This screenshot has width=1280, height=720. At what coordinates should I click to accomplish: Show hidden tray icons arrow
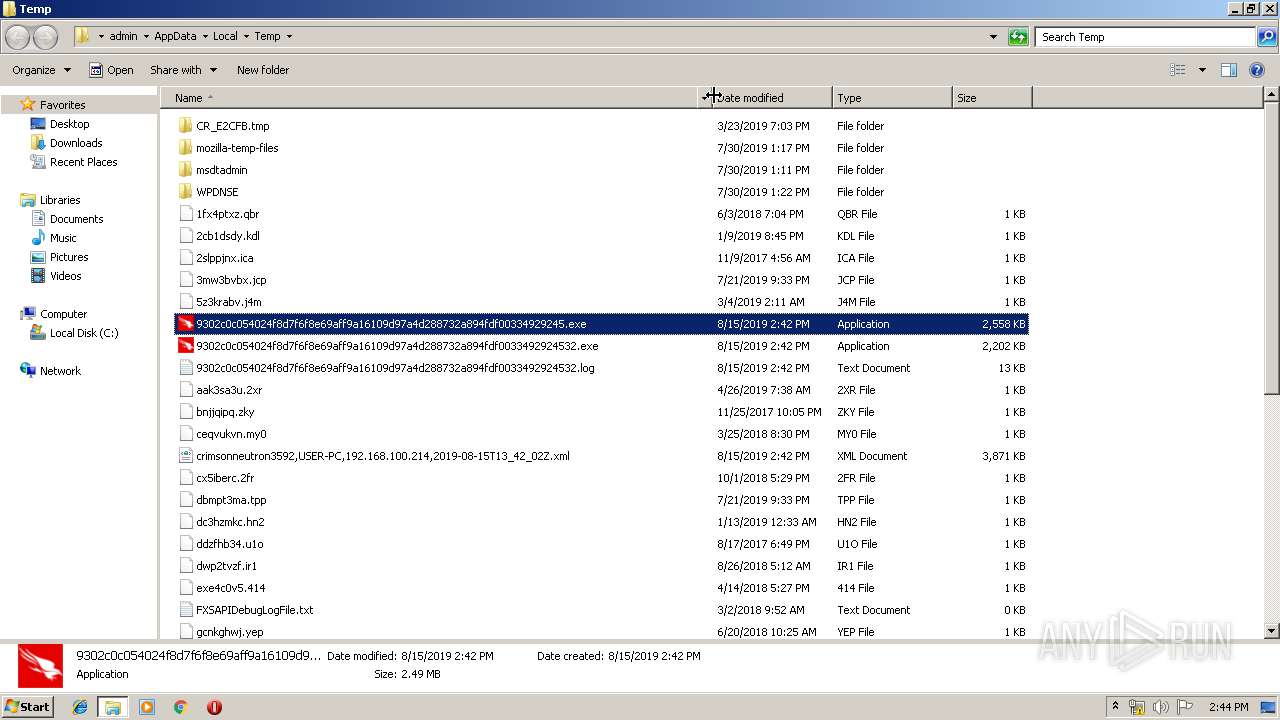1115,707
